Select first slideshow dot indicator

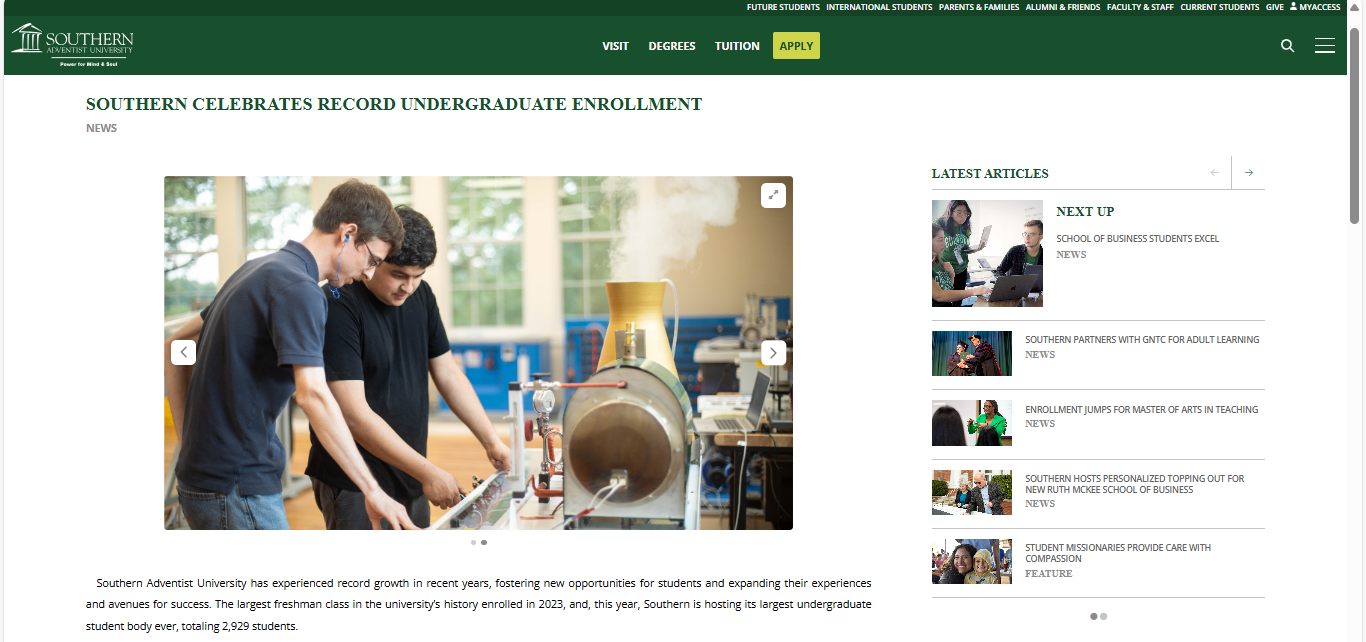coord(473,542)
